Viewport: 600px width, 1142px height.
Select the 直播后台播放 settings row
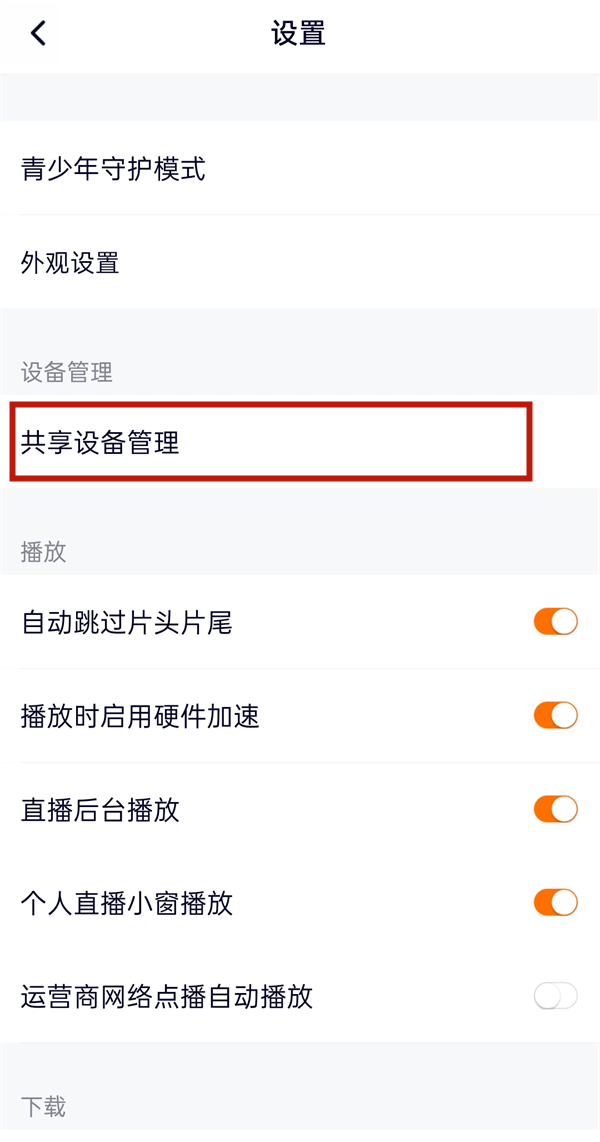point(98,809)
